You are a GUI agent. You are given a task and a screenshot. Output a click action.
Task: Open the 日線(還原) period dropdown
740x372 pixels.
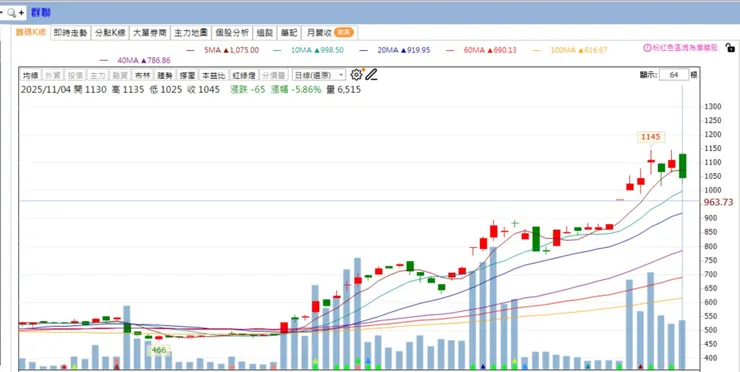(319, 75)
